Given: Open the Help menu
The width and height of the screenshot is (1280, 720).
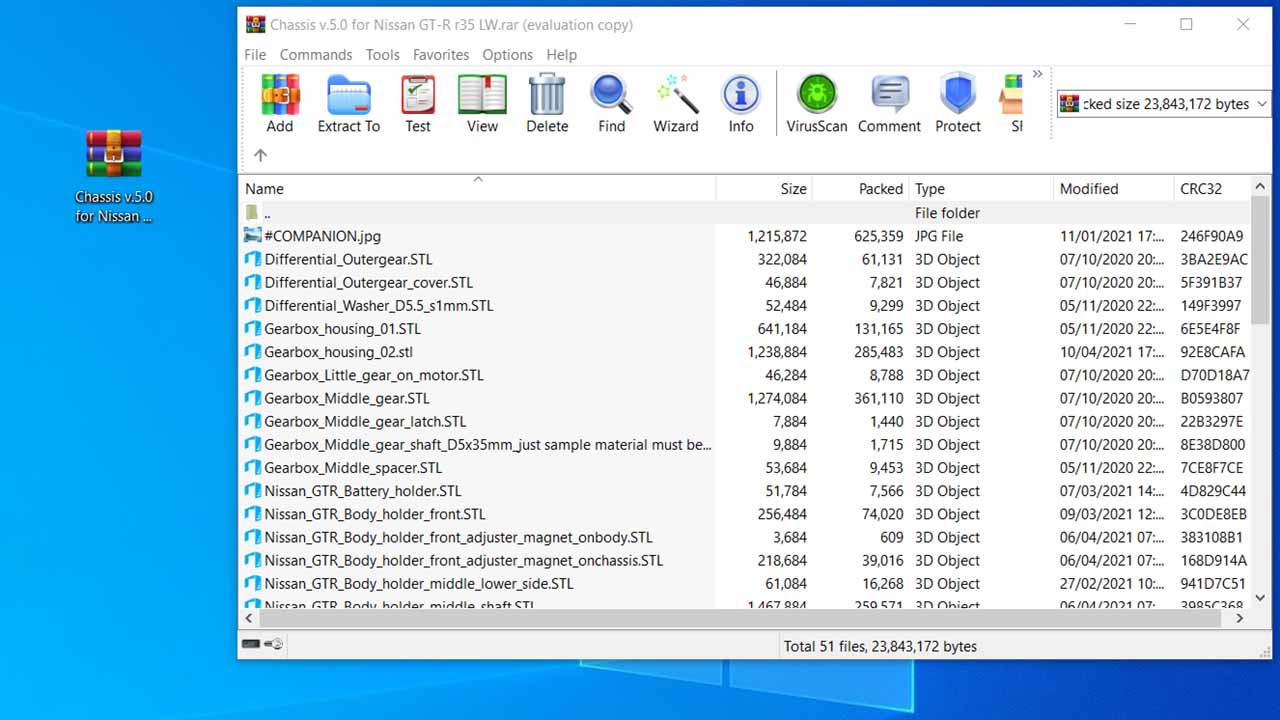Looking at the screenshot, I should click(561, 55).
